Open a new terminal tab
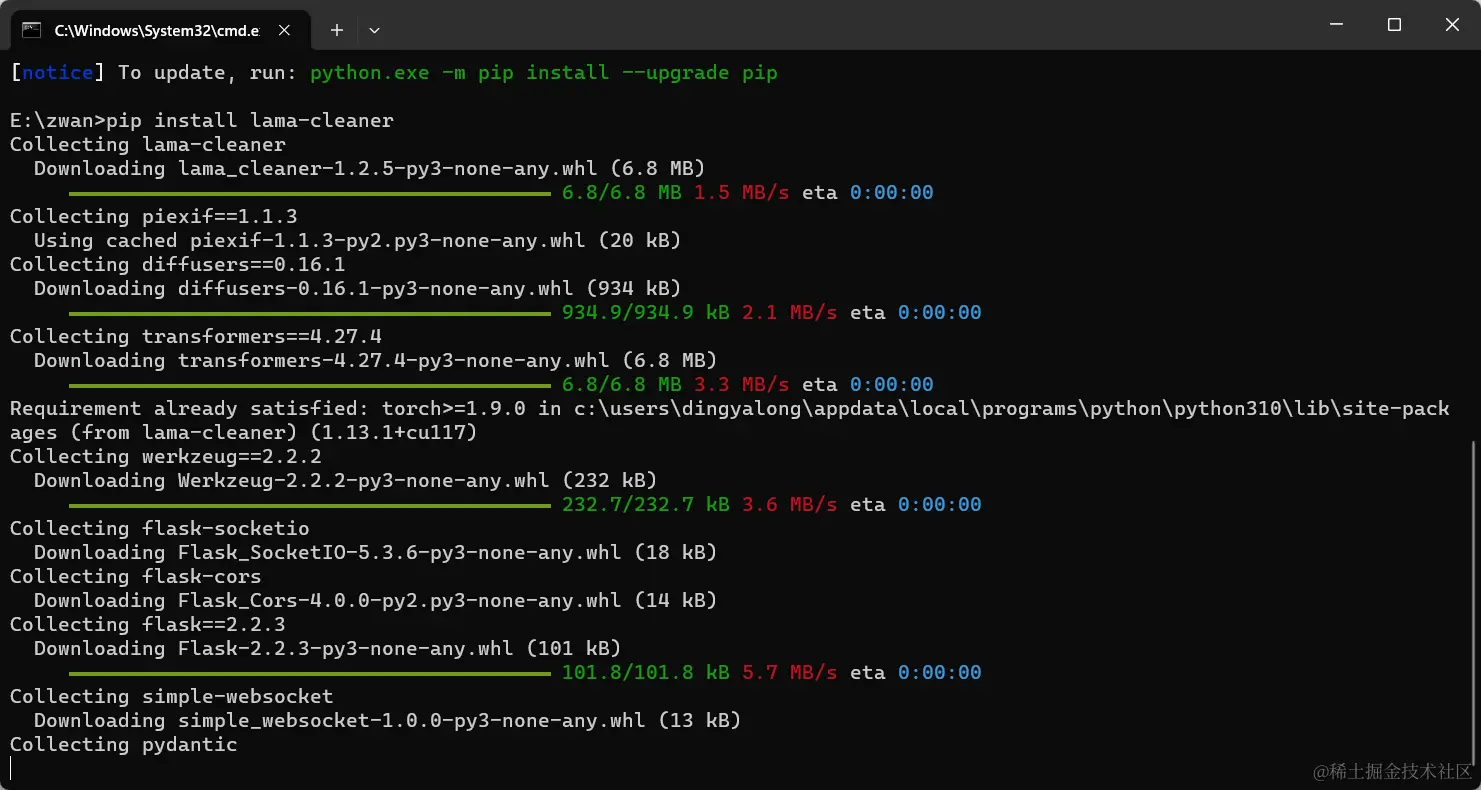This screenshot has width=1481, height=790. coord(336,30)
